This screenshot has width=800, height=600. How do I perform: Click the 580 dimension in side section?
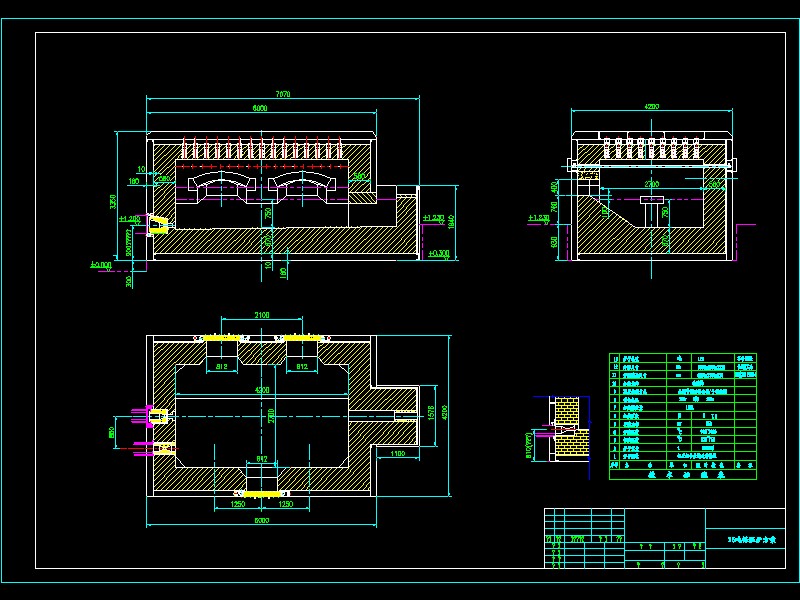715,184
